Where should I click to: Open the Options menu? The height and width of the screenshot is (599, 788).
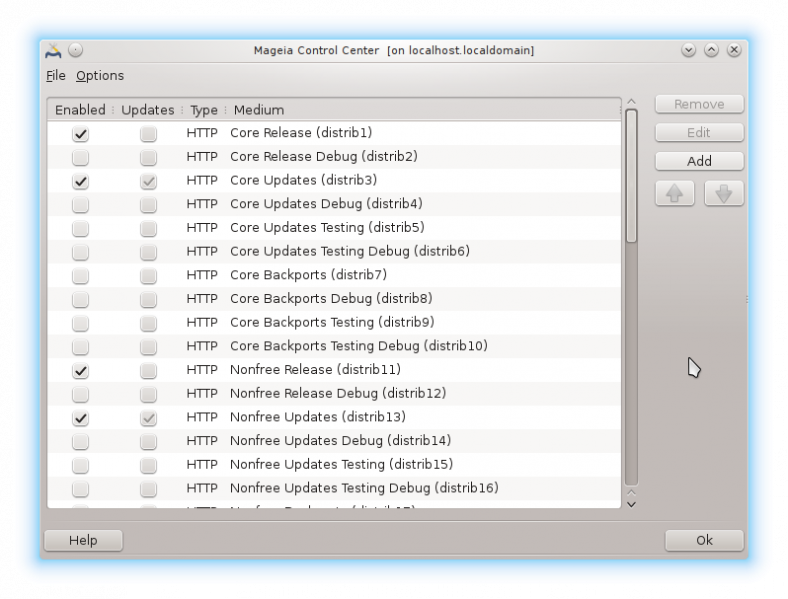coord(100,76)
